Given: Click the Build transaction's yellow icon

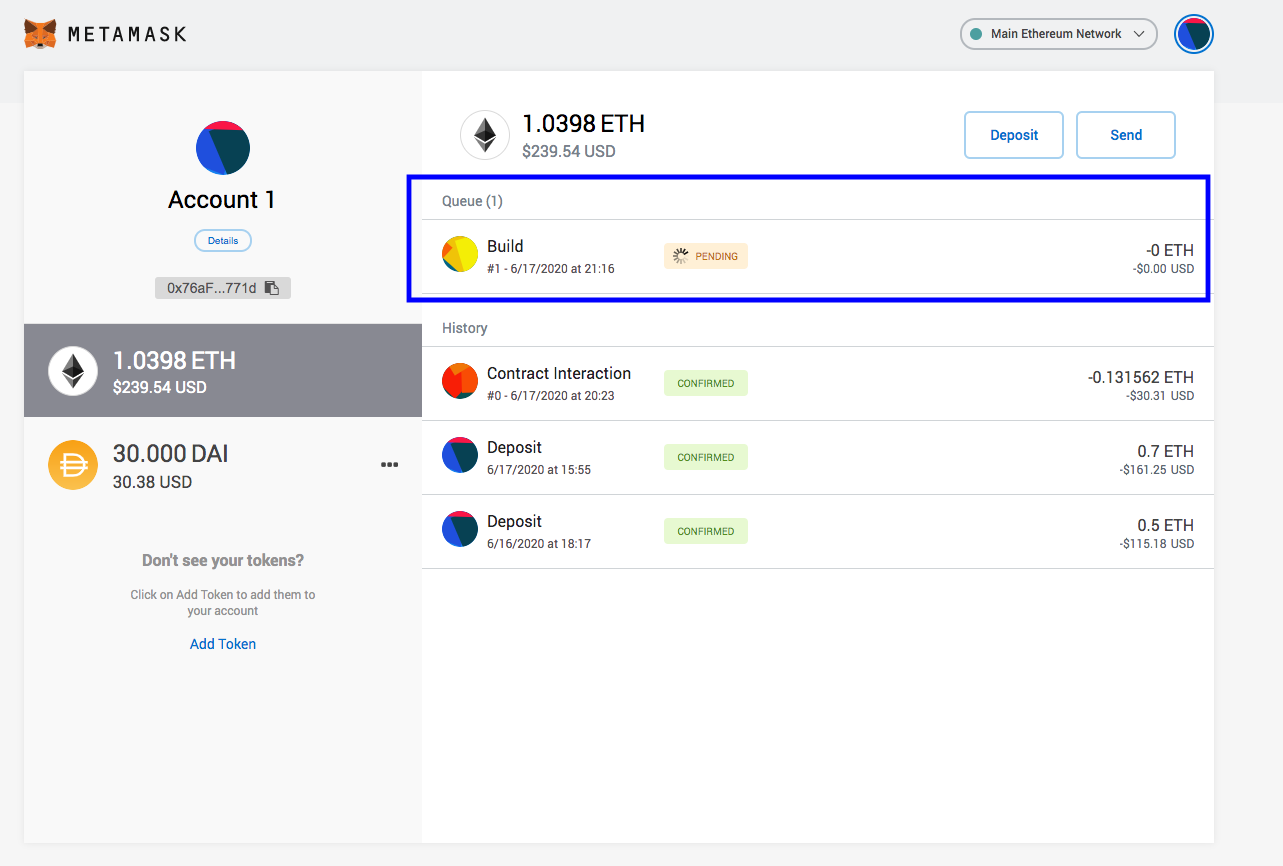Looking at the screenshot, I should tap(459, 254).
